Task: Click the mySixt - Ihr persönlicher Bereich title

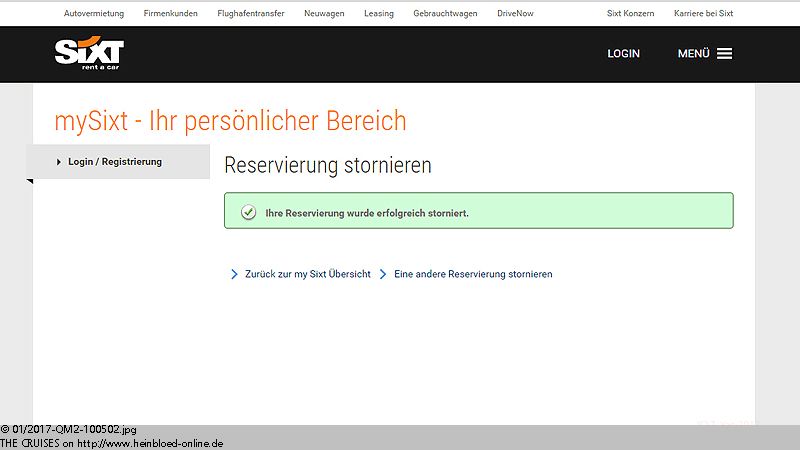Action: 231,121
